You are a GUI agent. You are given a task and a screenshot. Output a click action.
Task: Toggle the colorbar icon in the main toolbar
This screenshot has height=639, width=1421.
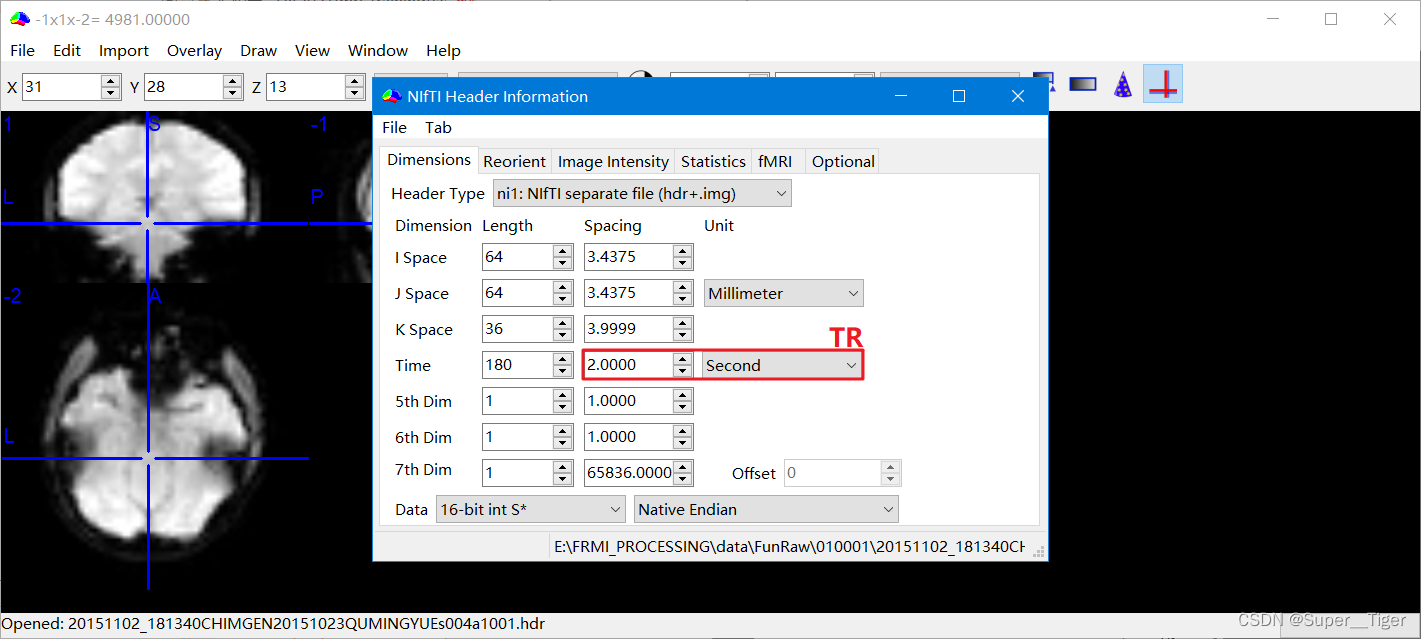click(1083, 85)
